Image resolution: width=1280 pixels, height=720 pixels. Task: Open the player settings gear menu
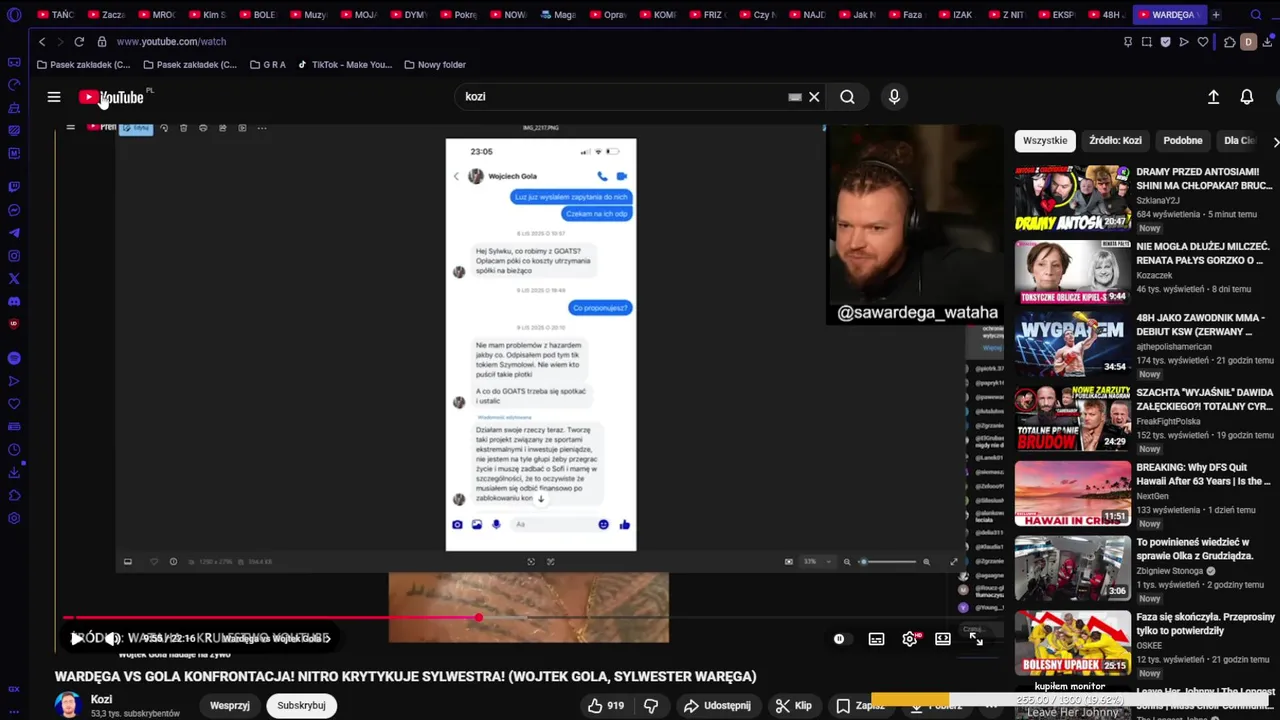[x=909, y=639]
